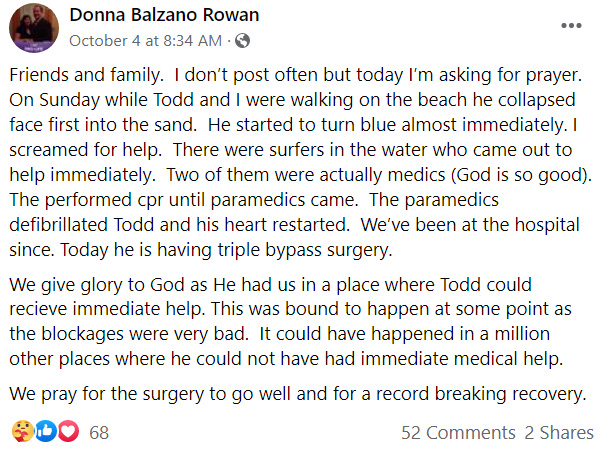Open the three-dot post options menu
This screenshot has width=606, height=453.
(571, 26)
